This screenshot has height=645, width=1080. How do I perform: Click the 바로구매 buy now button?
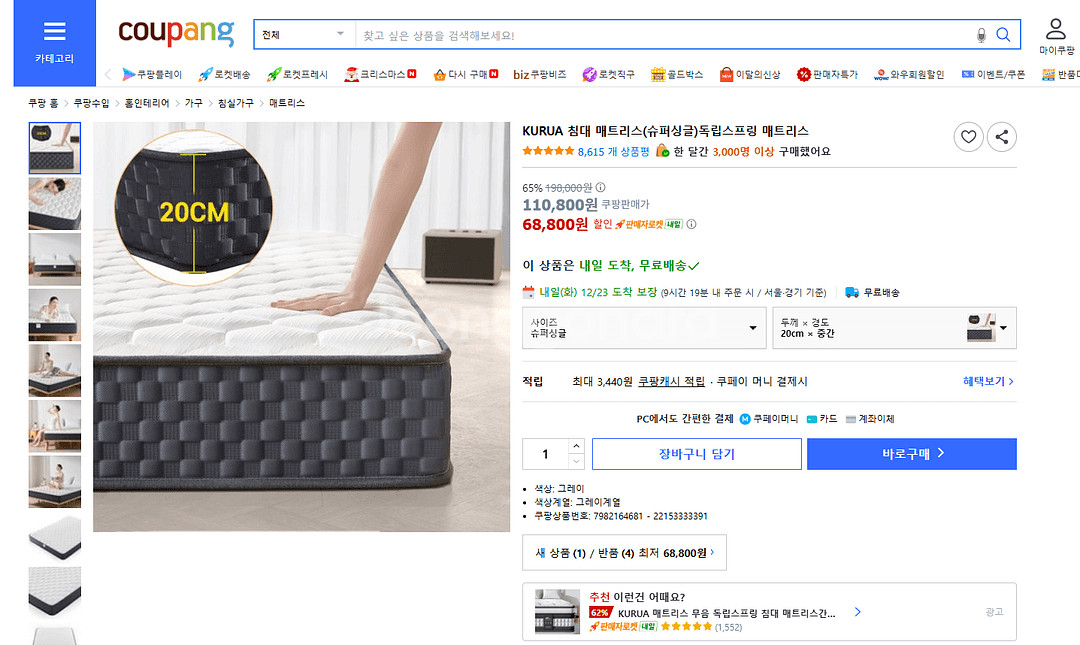click(912, 454)
